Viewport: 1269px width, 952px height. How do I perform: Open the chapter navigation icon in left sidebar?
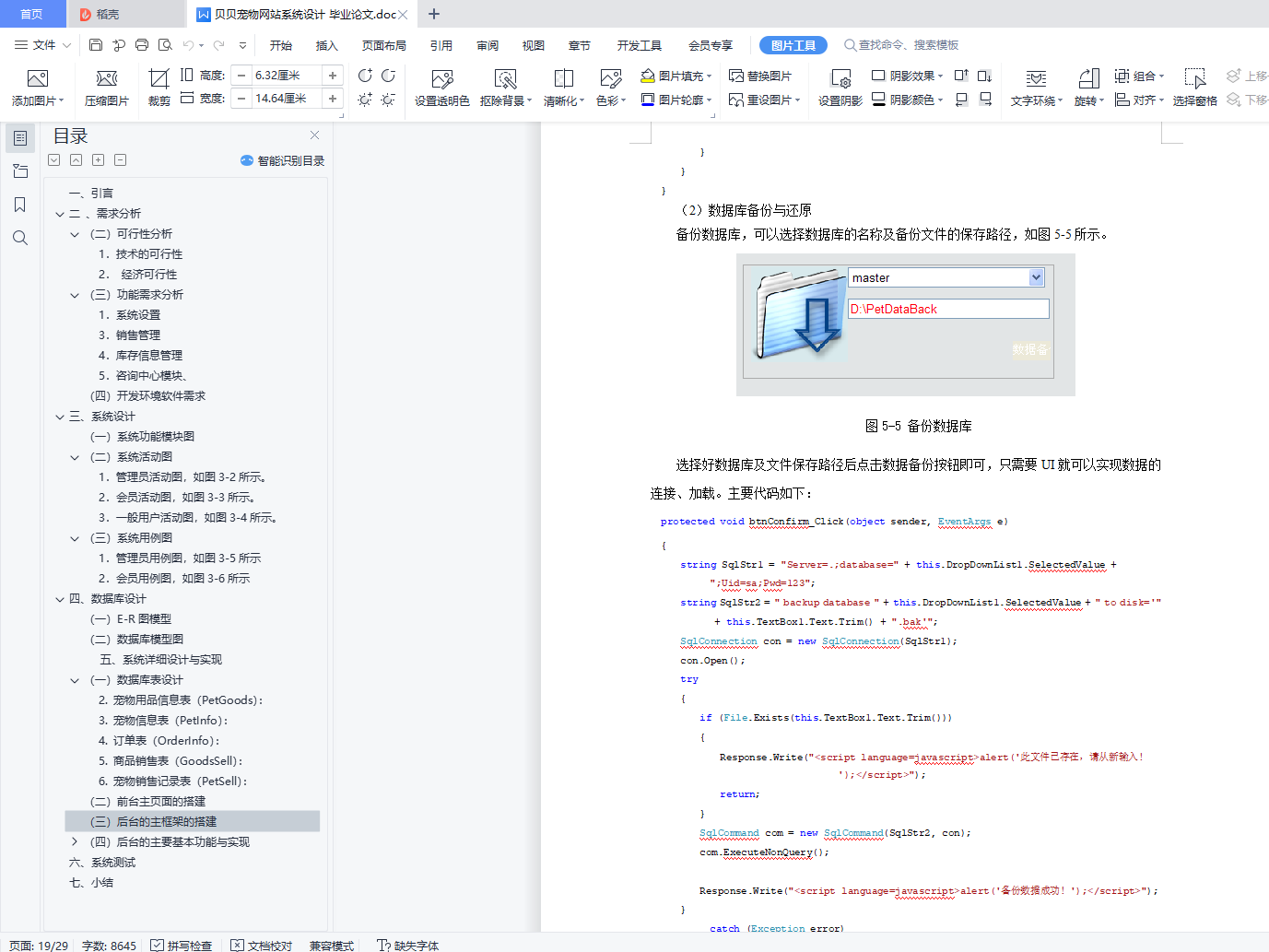click(20, 171)
